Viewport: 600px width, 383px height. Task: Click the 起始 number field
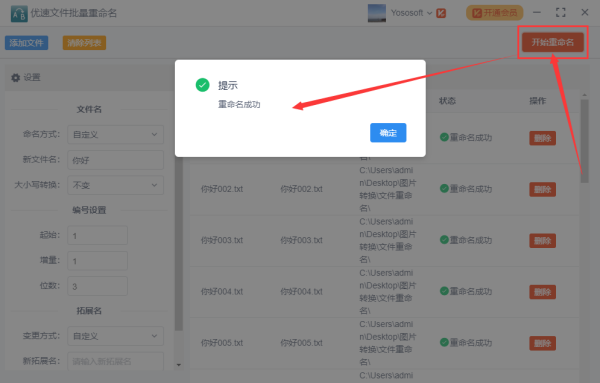[x=97, y=235]
